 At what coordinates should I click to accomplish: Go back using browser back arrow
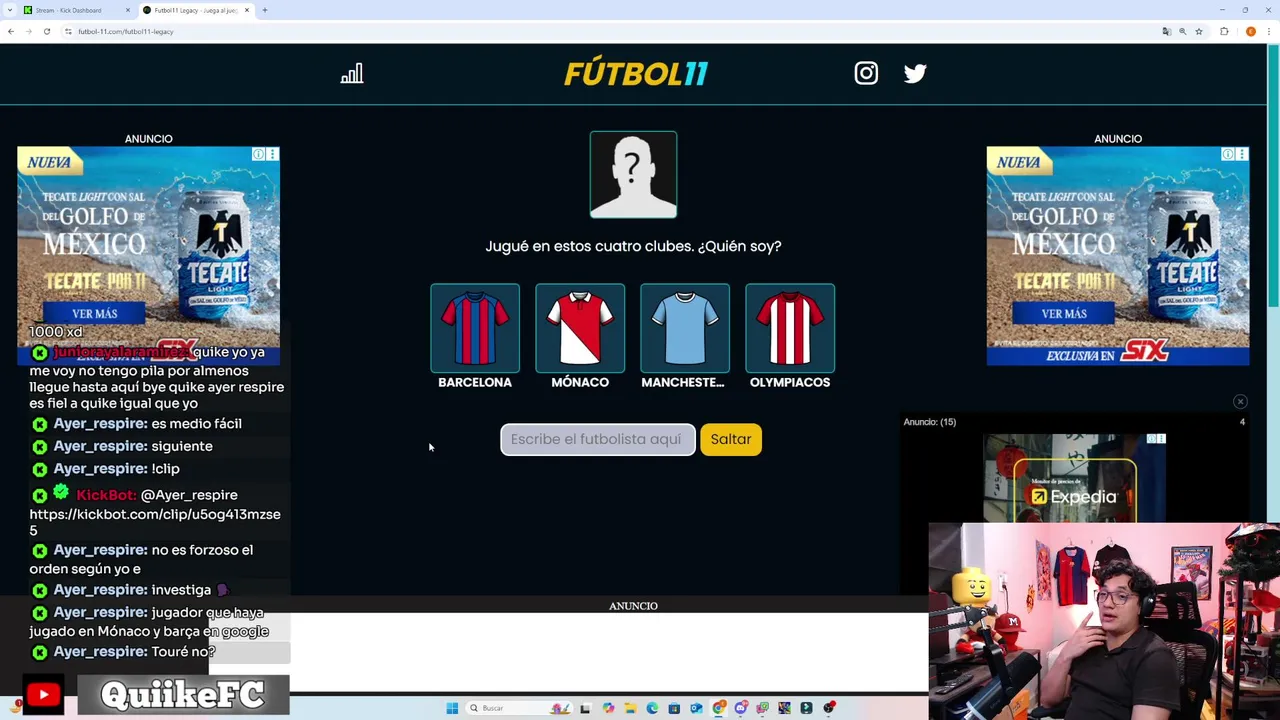click(11, 31)
